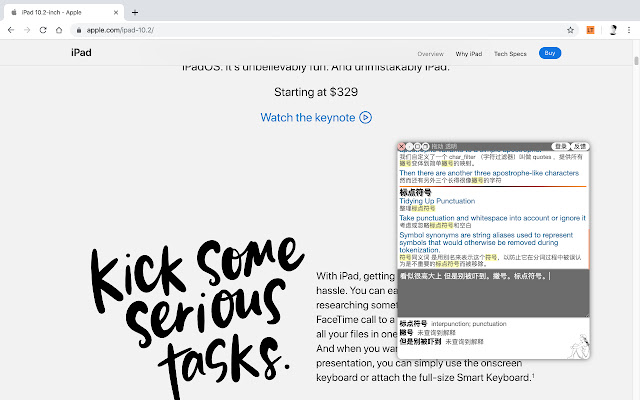Go back using the browser back arrow

(x=11, y=30)
